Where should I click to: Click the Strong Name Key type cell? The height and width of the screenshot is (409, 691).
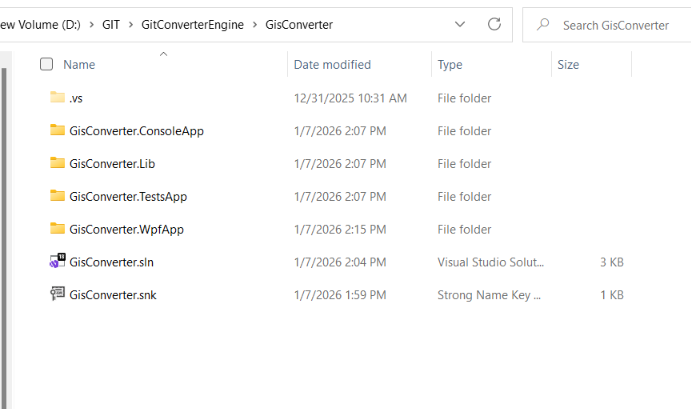(489, 295)
